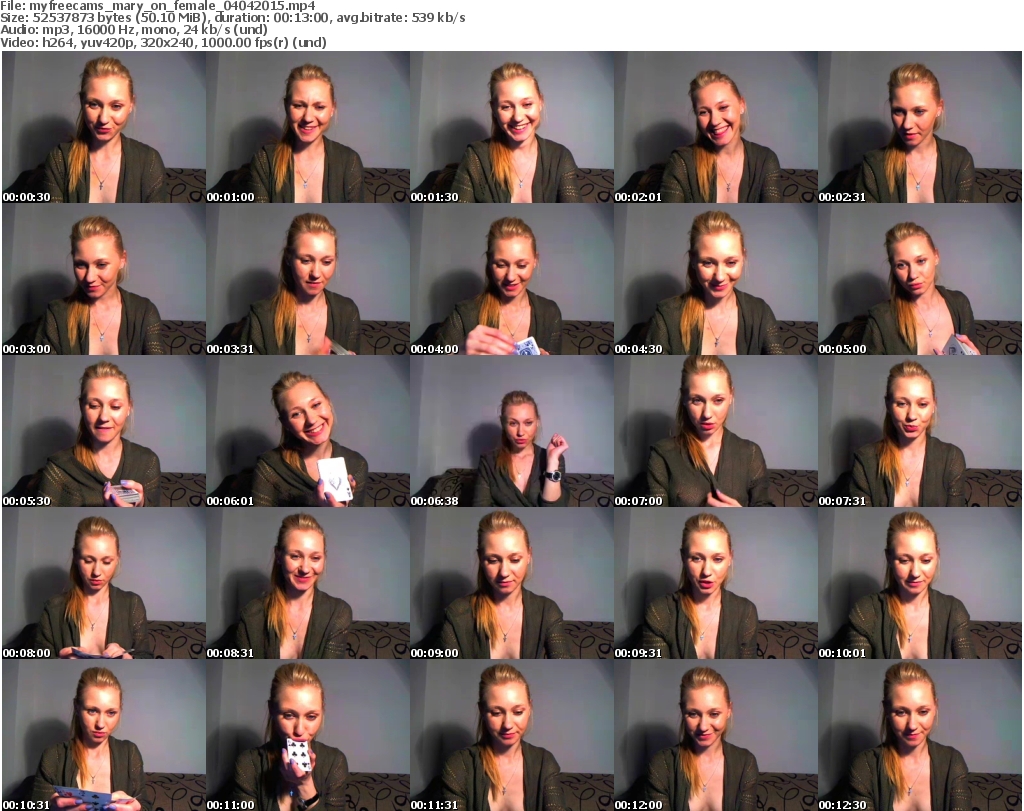This screenshot has height=811, width=1024.
Task: Click the Size and duration line
Action: coord(232,18)
